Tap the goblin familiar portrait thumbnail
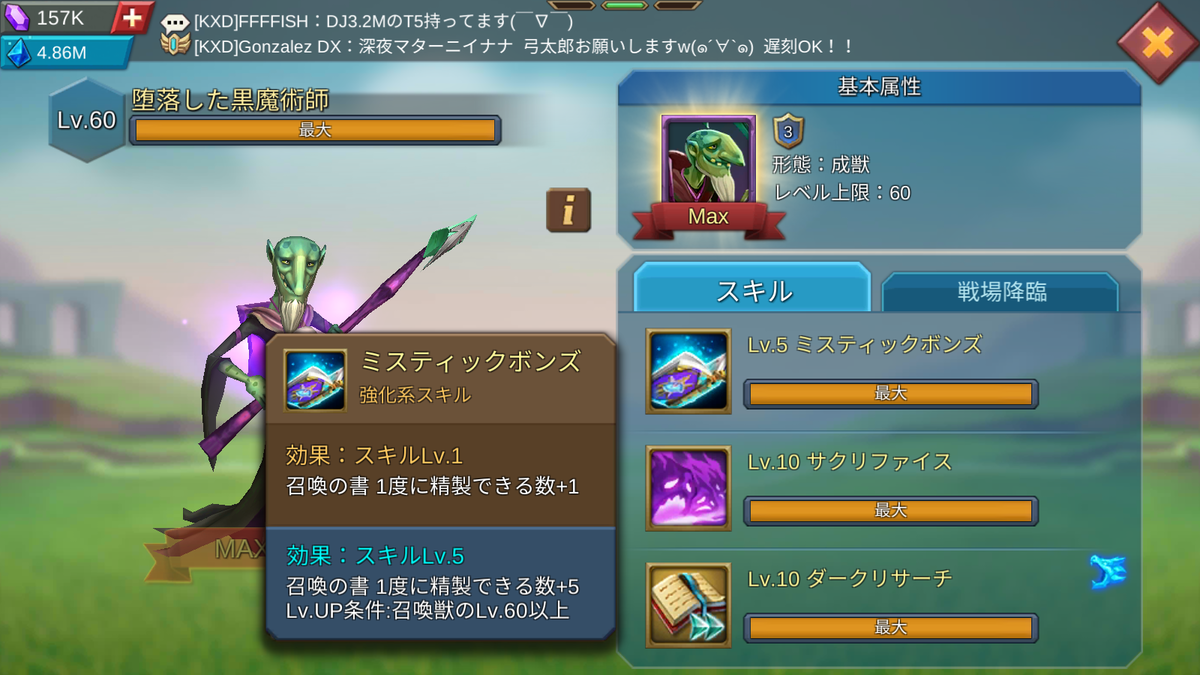 click(708, 163)
